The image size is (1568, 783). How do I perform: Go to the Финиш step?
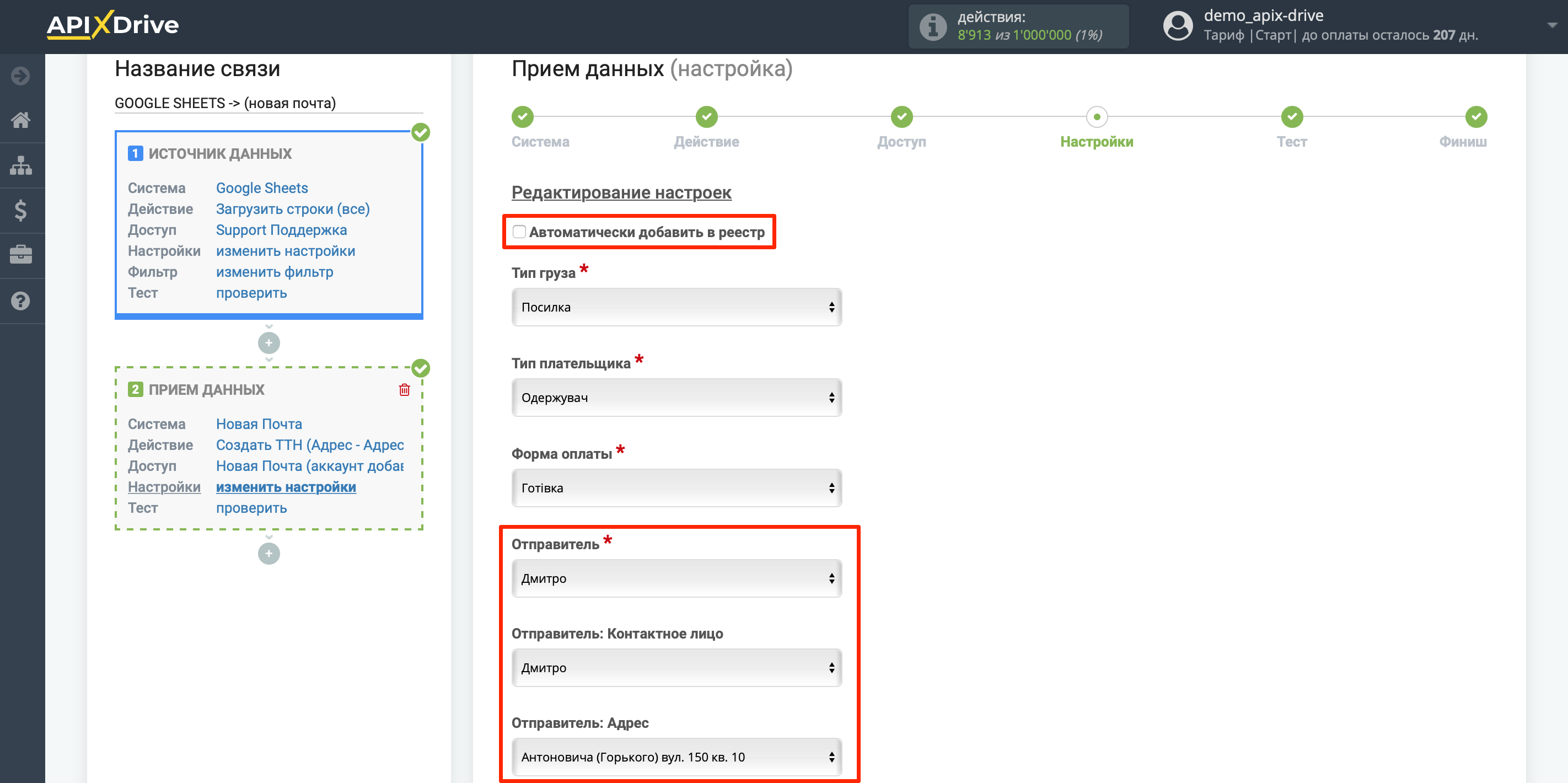1475,116
